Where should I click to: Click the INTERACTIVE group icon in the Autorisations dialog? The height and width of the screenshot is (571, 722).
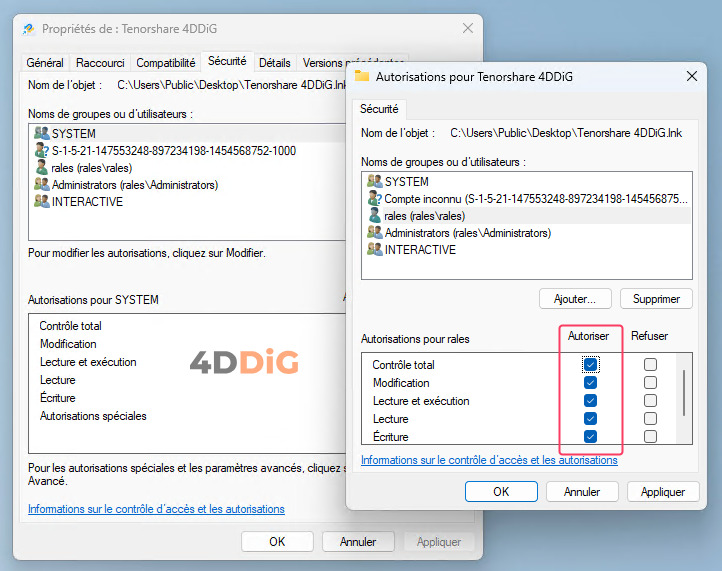pyautogui.click(x=374, y=249)
